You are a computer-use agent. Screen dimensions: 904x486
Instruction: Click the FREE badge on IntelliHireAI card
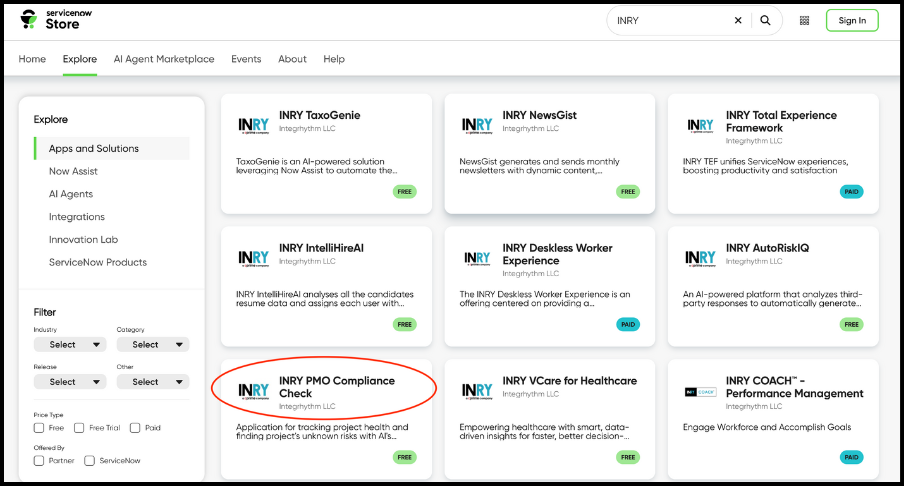click(x=405, y=325)
